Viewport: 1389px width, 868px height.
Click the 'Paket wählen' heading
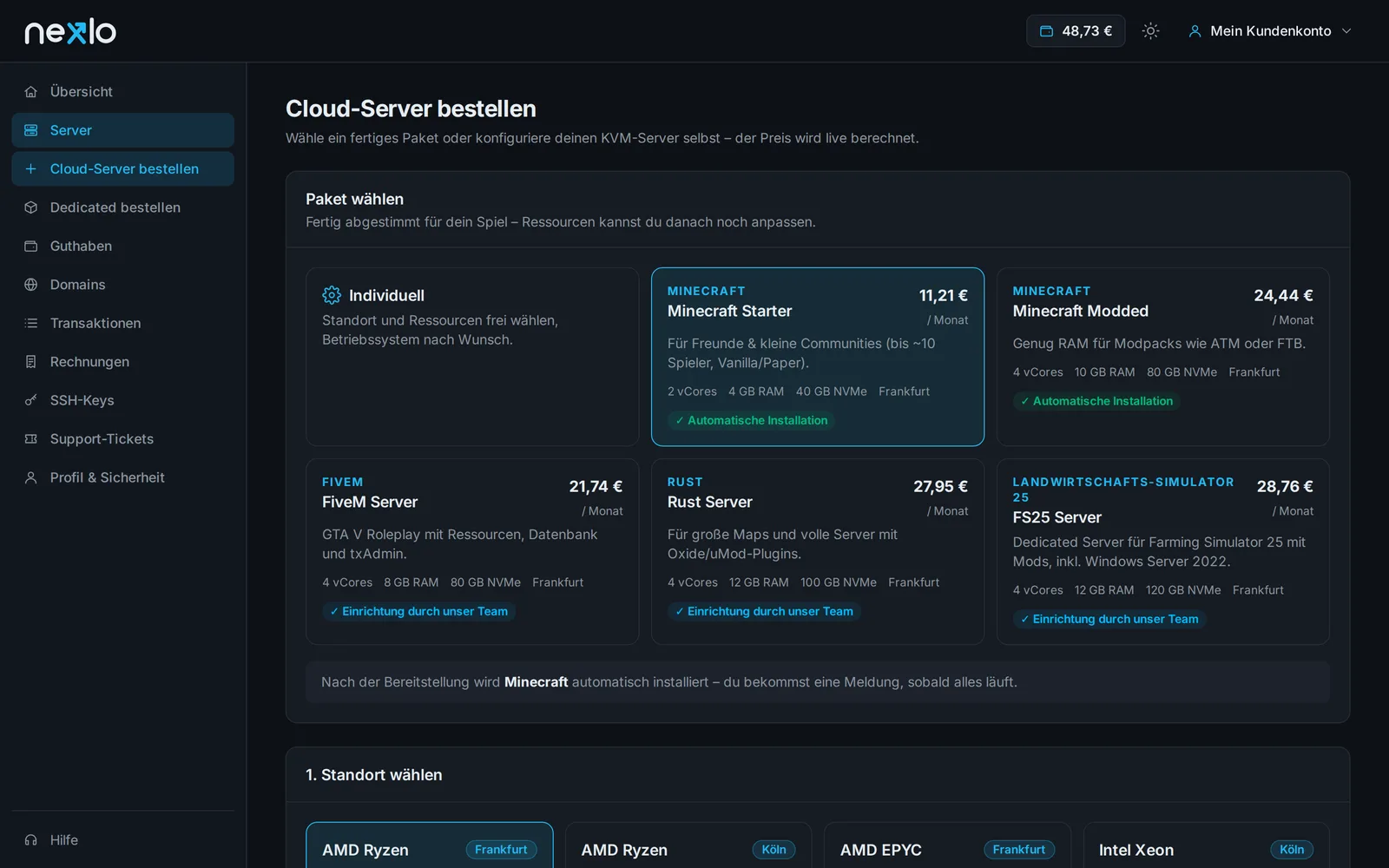(354, 200)
